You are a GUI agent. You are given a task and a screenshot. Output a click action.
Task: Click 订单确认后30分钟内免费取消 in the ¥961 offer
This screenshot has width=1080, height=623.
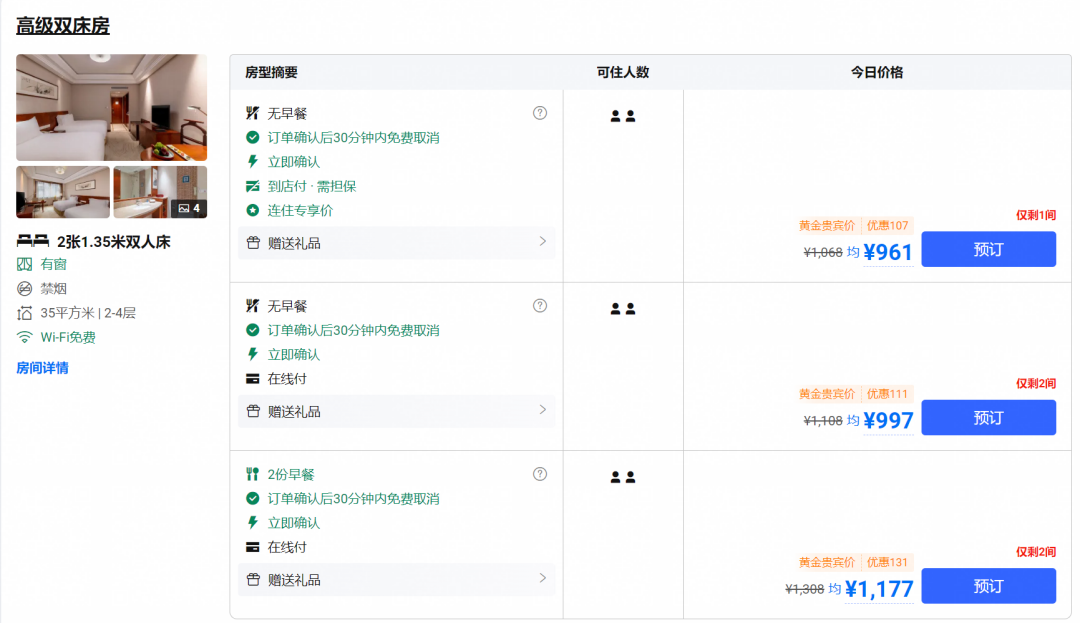(353, 137)
